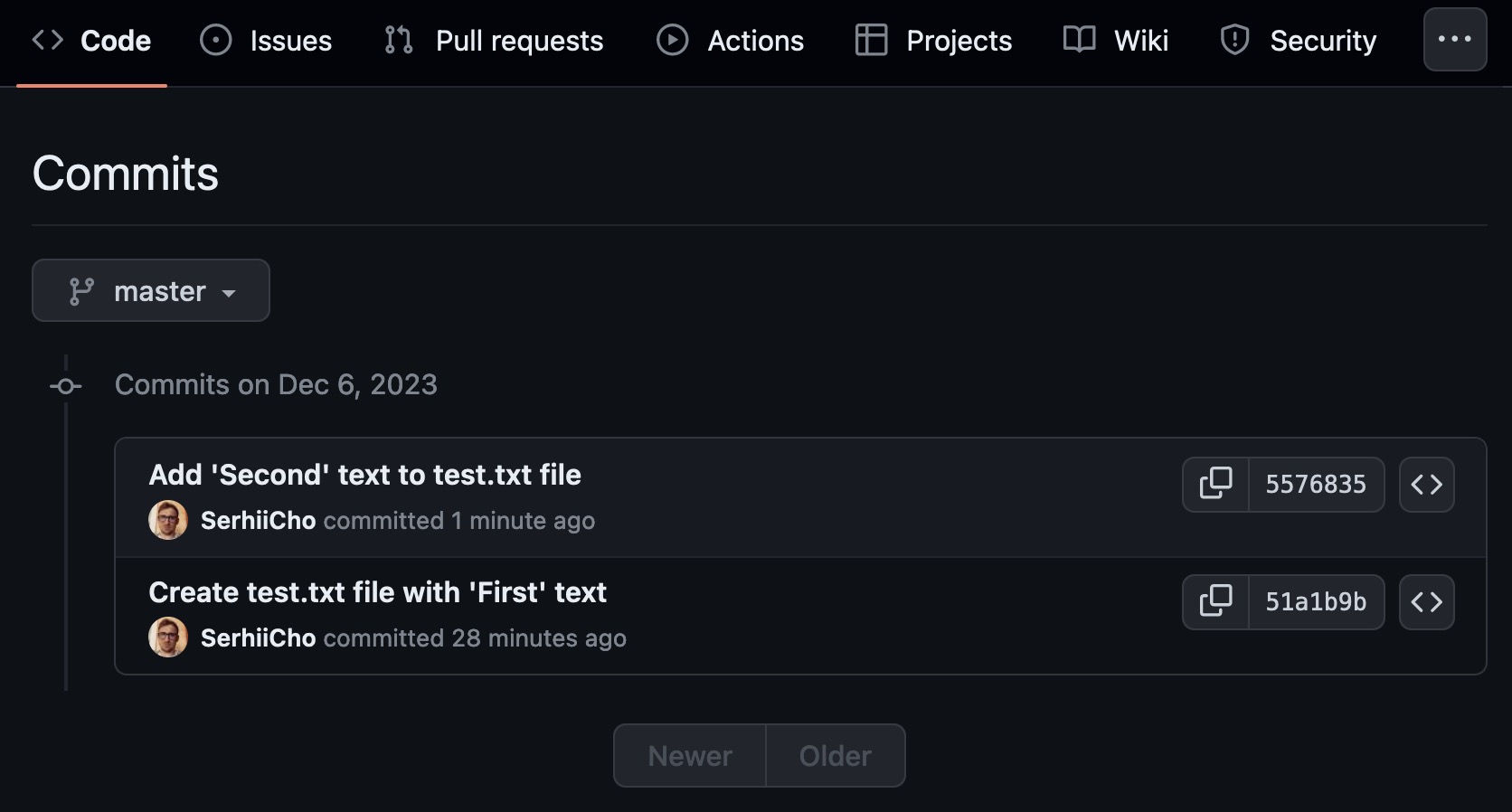Click the Projects board icon
1512x812 pixels.
870,40
